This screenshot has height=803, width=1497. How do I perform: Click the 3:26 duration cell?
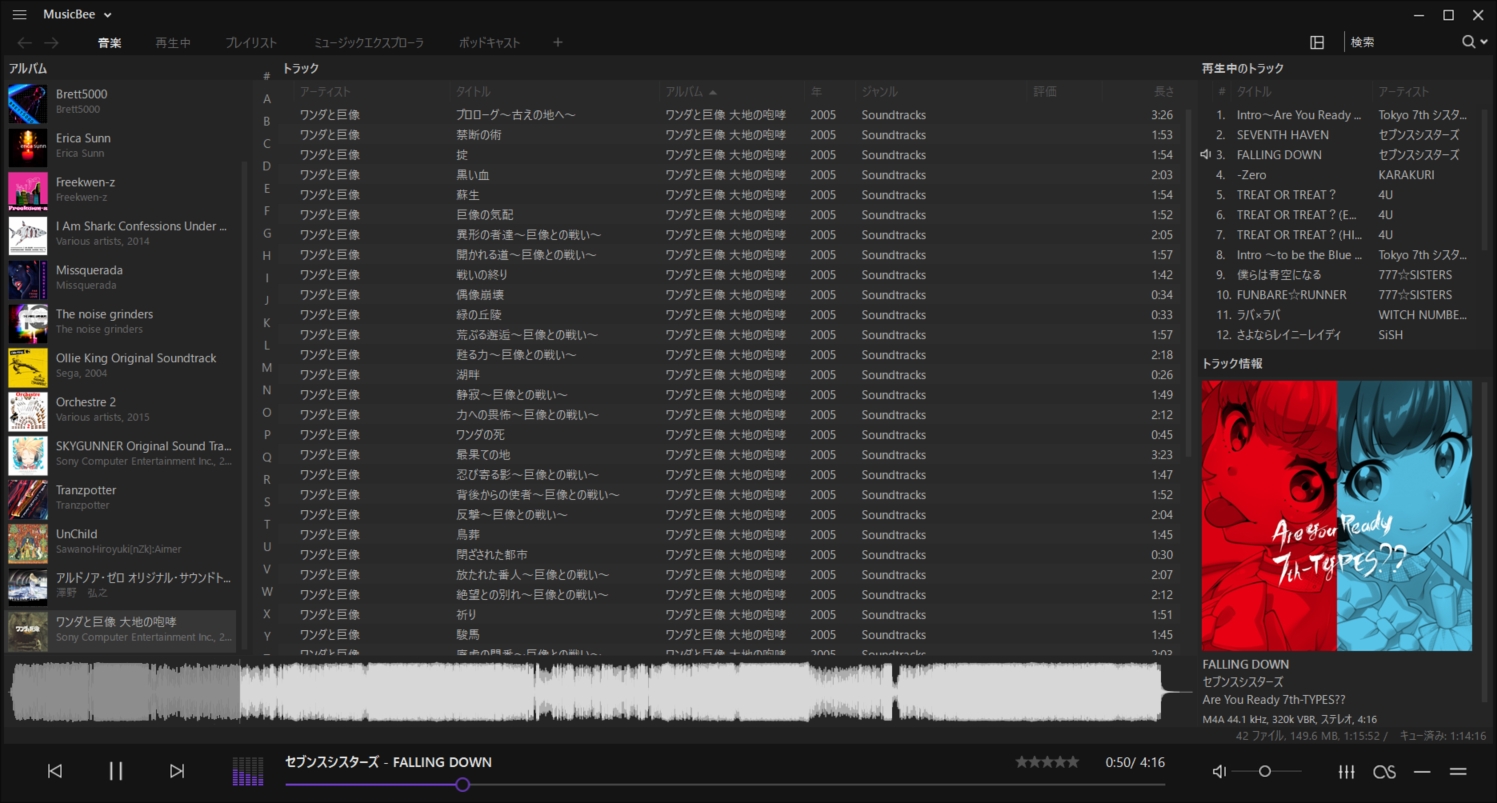coord(1162,115)
